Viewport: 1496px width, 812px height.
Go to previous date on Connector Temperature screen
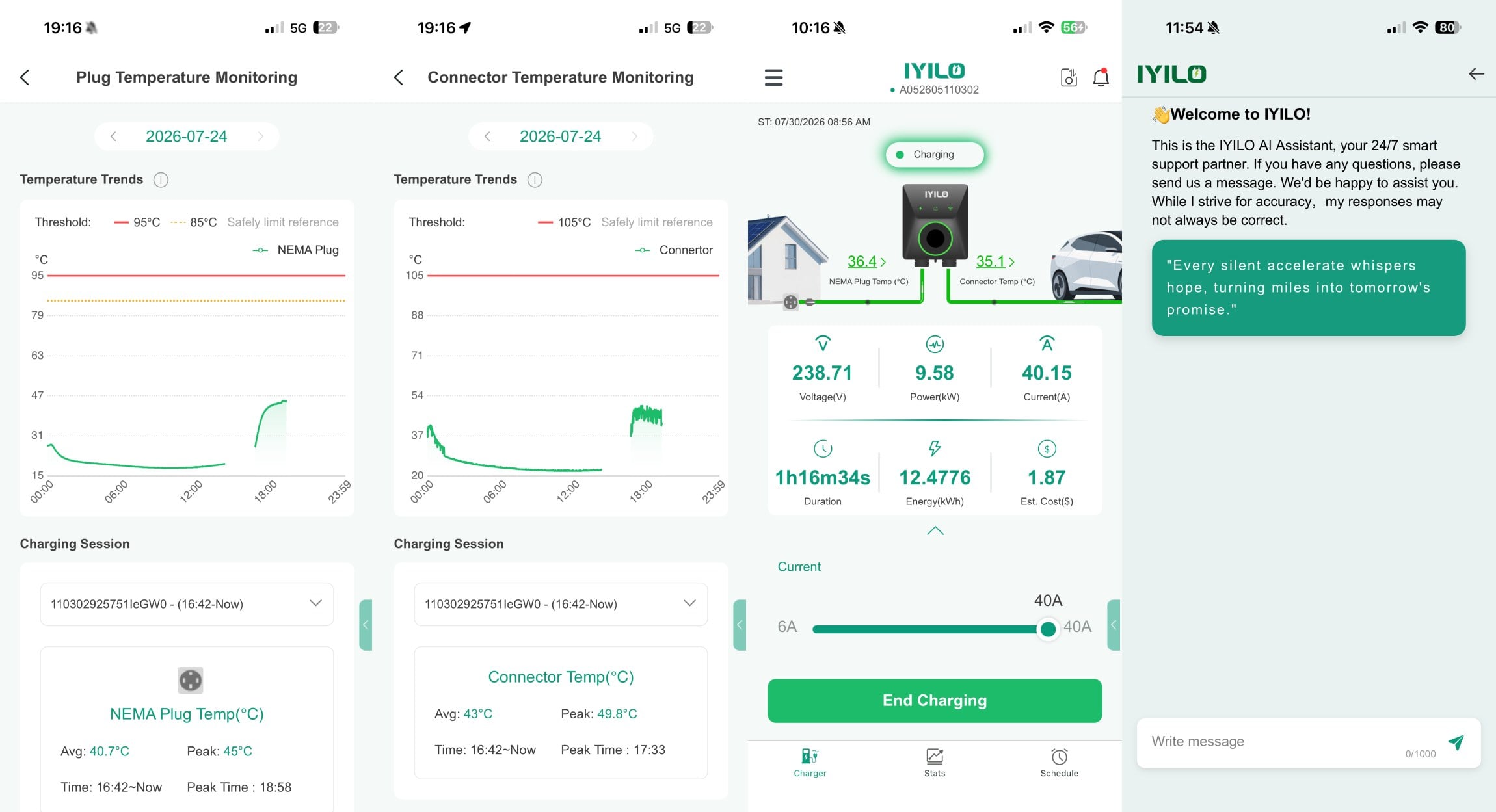click(487, 137)
